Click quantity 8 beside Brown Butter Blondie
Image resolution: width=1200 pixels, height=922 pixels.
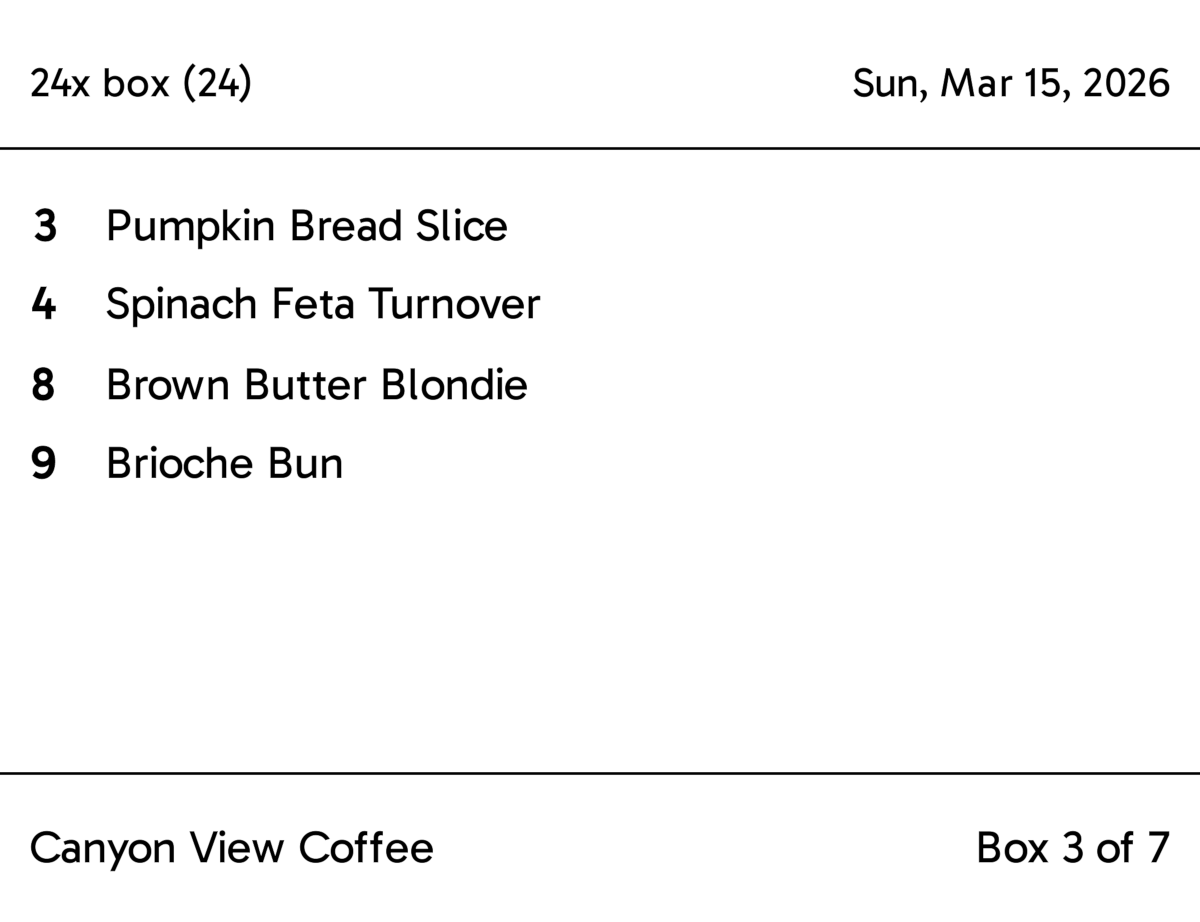pos(44,385)
